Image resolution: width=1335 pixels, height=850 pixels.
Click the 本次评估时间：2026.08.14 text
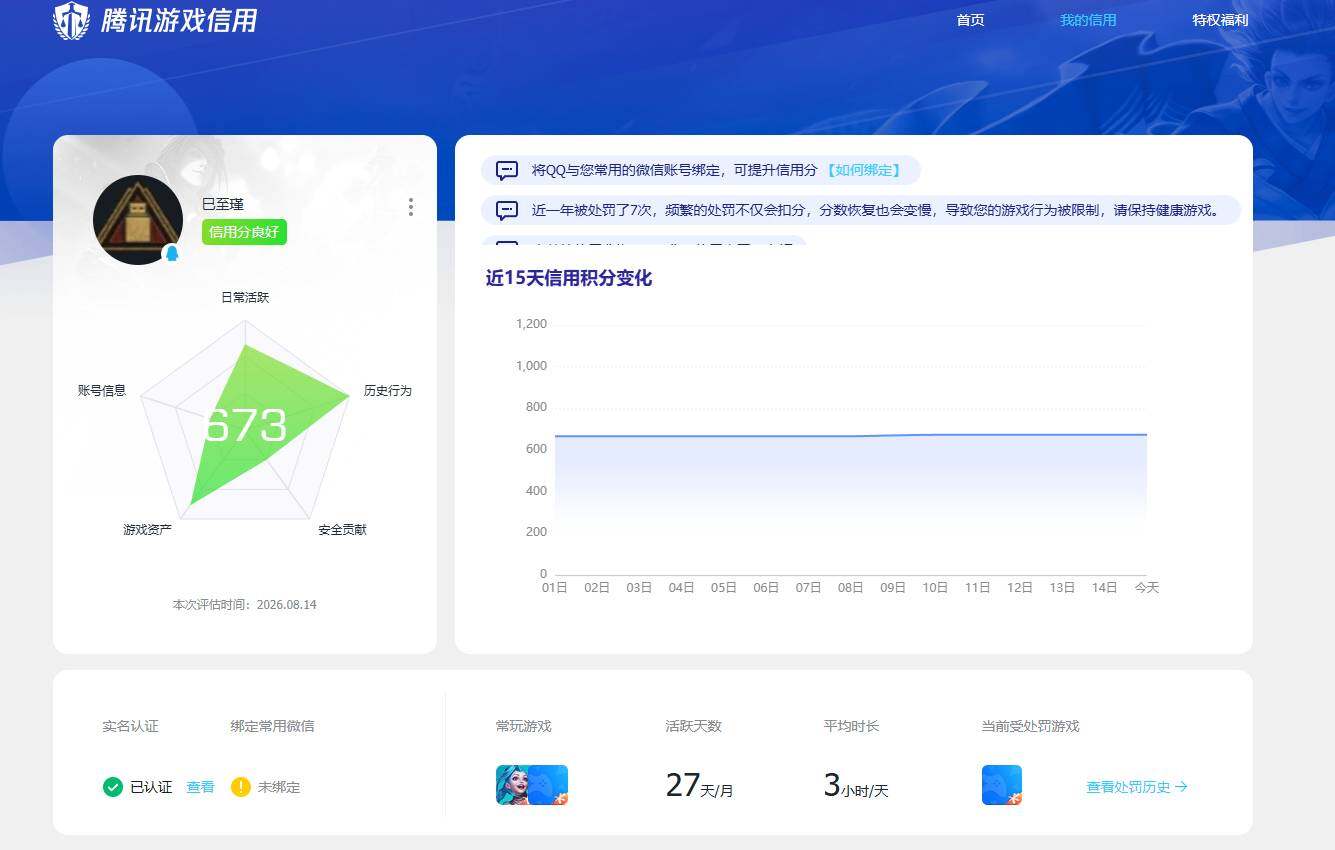245,605
